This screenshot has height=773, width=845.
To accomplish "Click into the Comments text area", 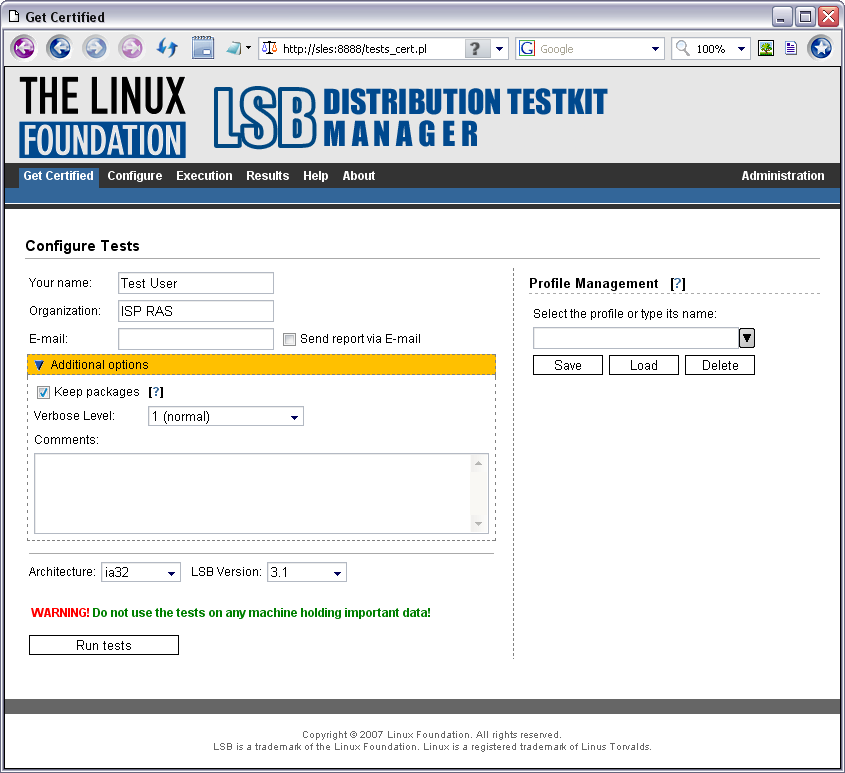I will 252,494.
